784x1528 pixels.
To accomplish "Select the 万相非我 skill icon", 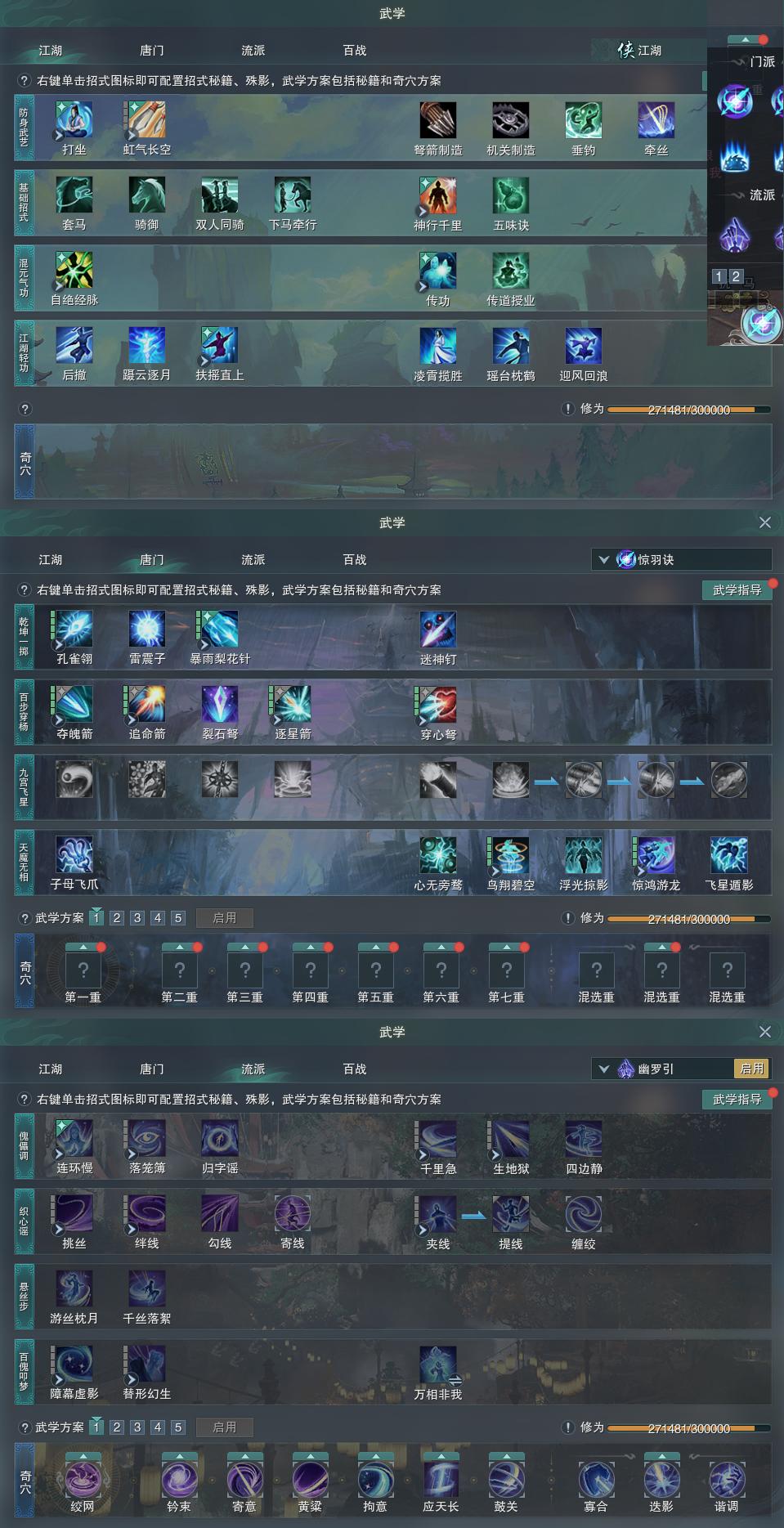I will tap(438, 1364).
